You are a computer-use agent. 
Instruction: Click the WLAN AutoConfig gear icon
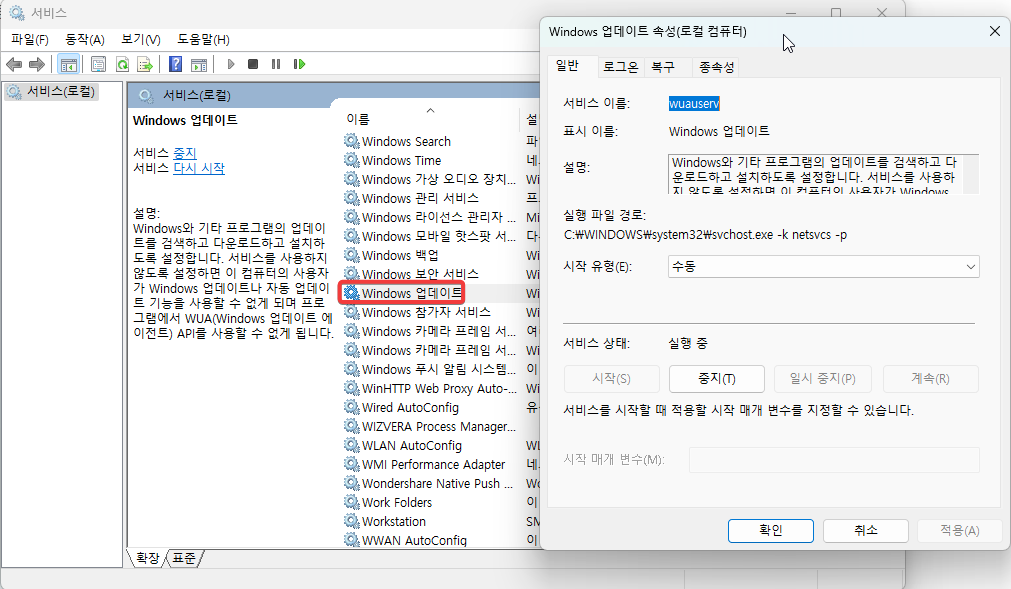click(351, 445)
